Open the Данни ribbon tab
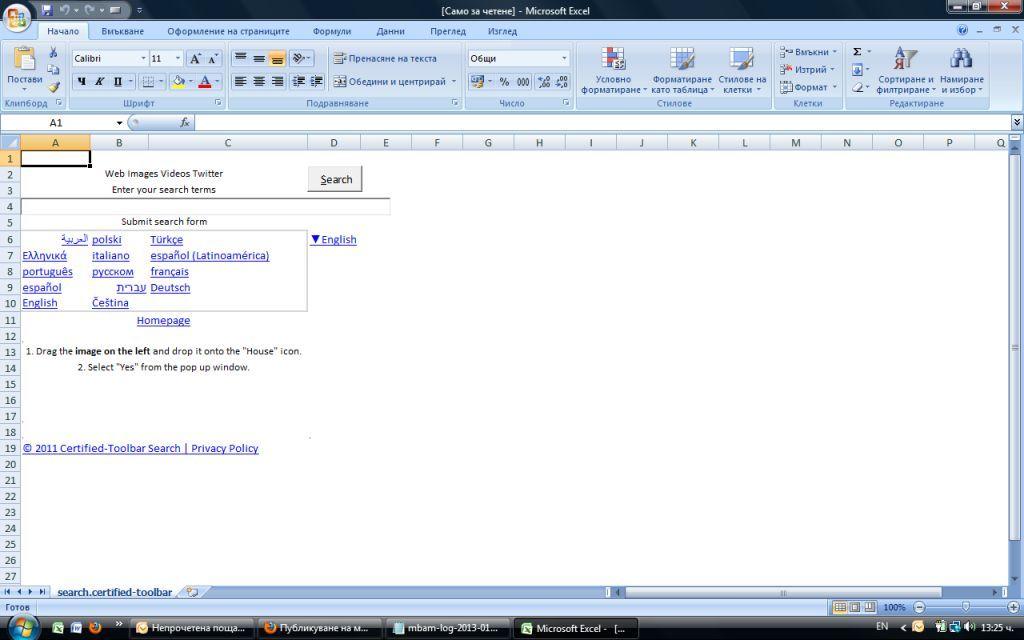This screenshot has height=640, width=1024. [391, 31]
